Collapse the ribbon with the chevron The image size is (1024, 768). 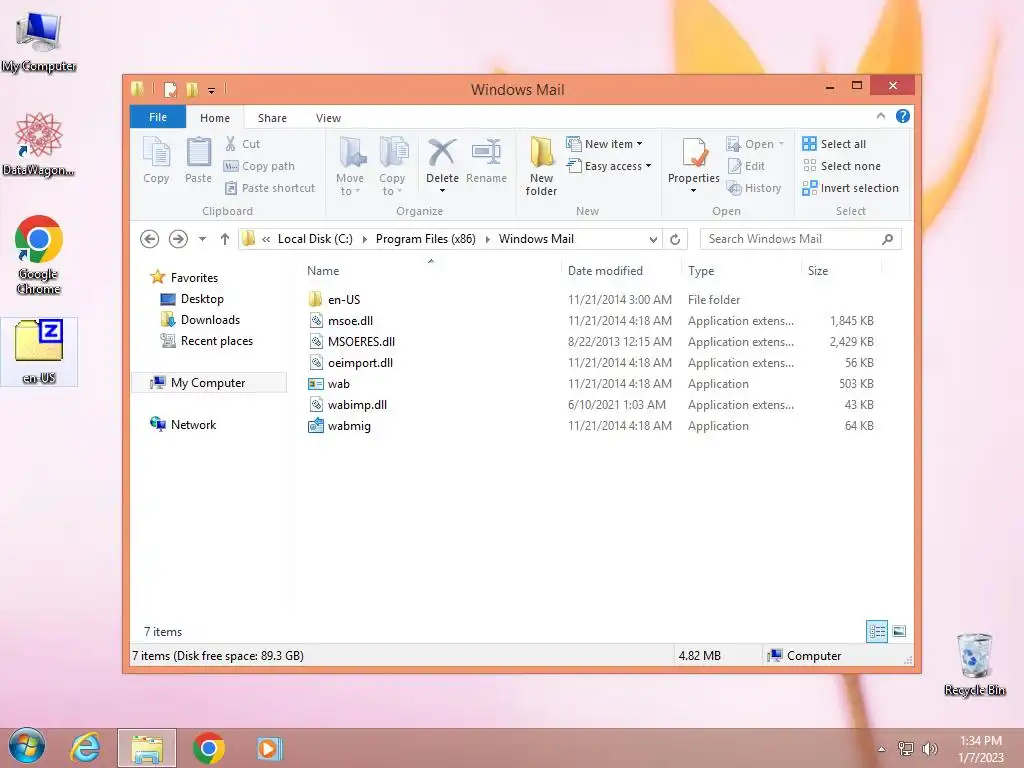(881, 116)
